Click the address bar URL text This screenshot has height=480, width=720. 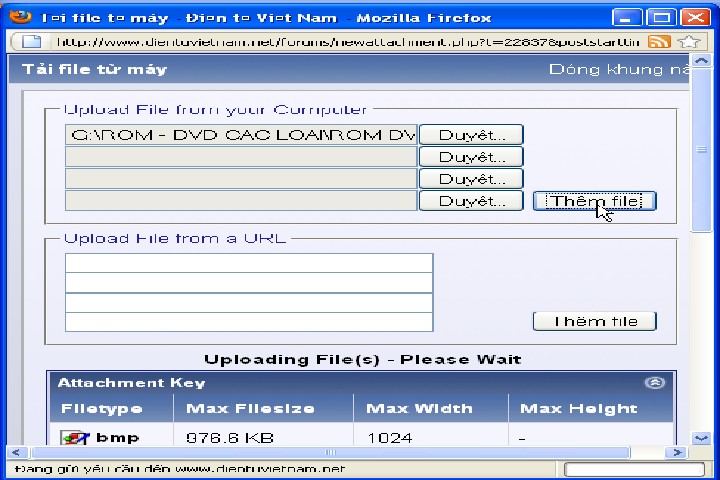coord(348,42)
